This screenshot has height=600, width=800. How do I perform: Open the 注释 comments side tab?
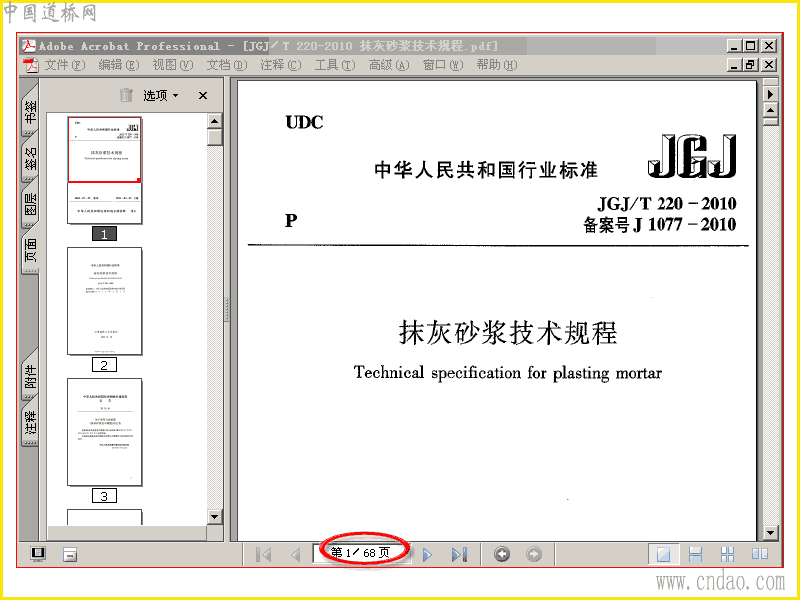[x=31, y=422]
